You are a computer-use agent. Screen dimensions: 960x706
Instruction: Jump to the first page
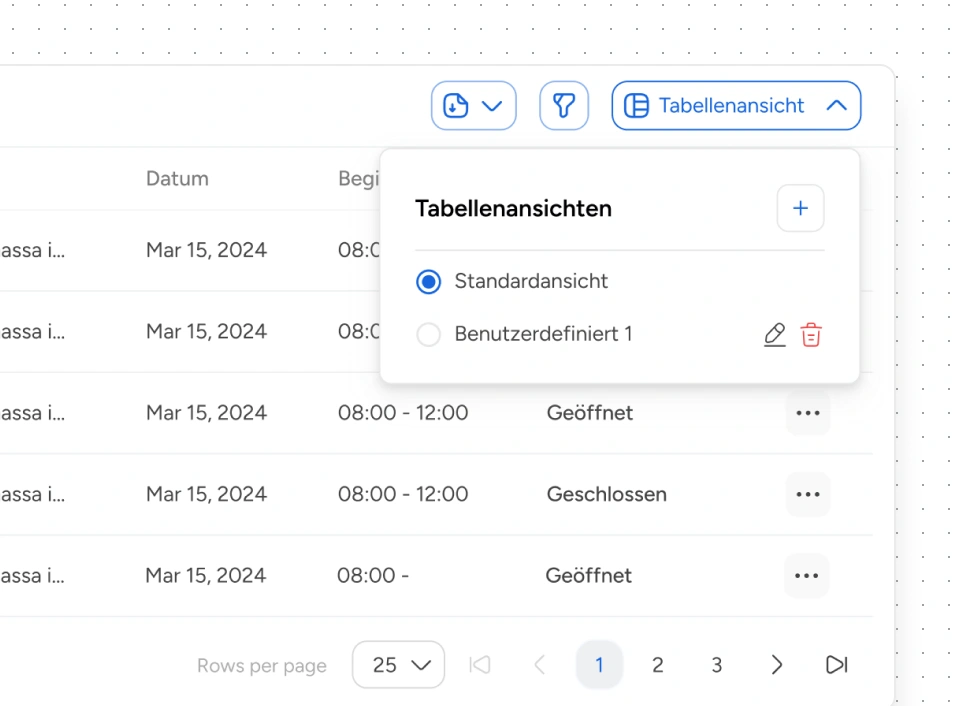(x=480, y=665)
